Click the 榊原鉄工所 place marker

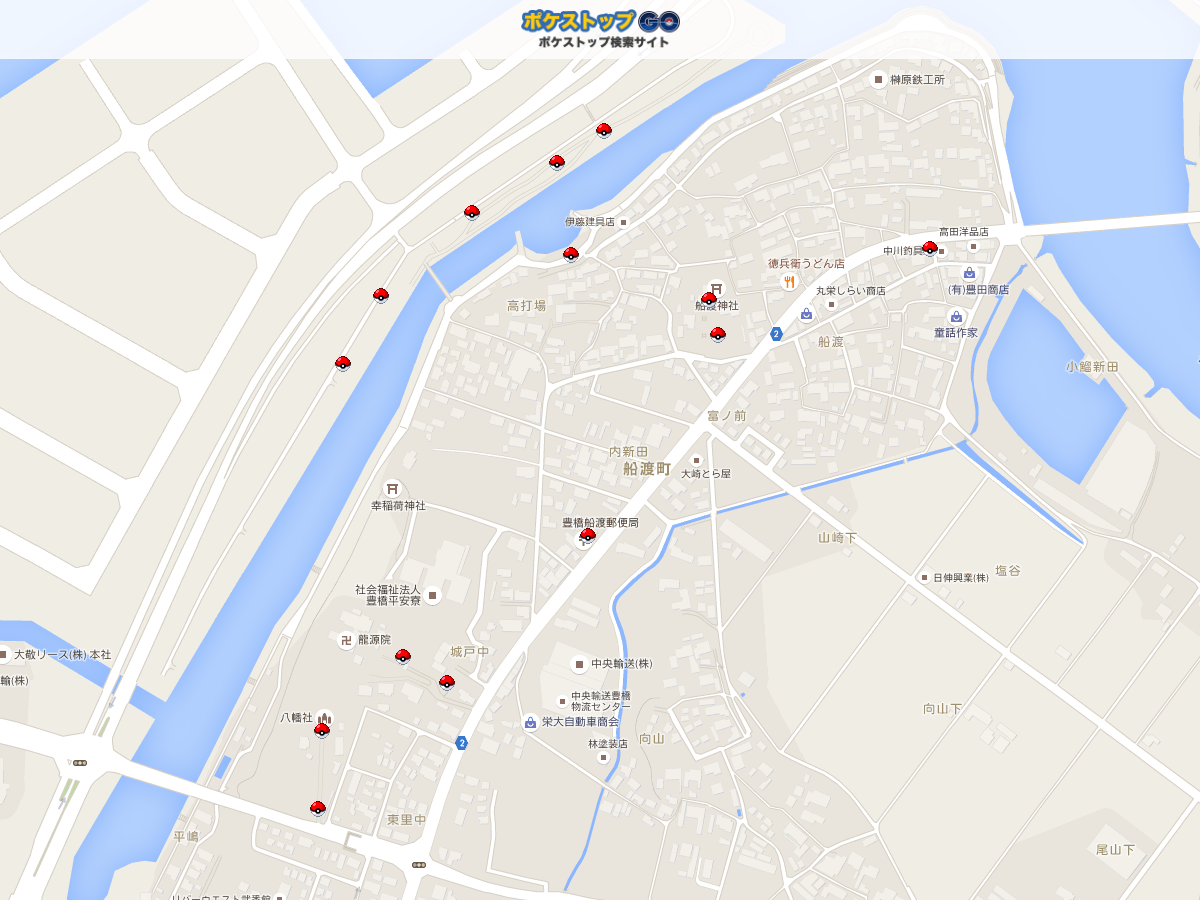[879, 79]
